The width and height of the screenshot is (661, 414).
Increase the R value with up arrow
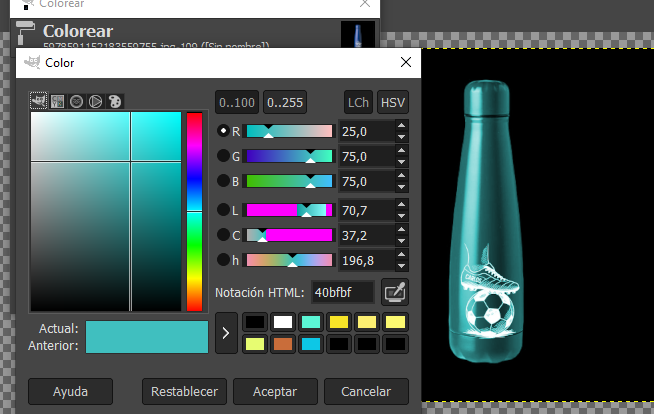tap(402, 126)
